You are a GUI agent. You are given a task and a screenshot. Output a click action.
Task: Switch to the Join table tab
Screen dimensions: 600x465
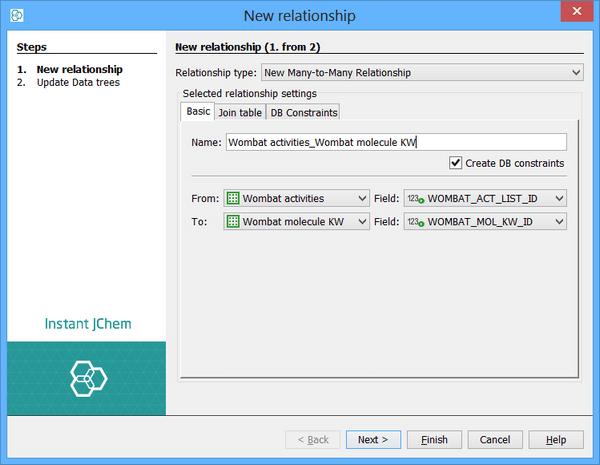tap(240, 112)
